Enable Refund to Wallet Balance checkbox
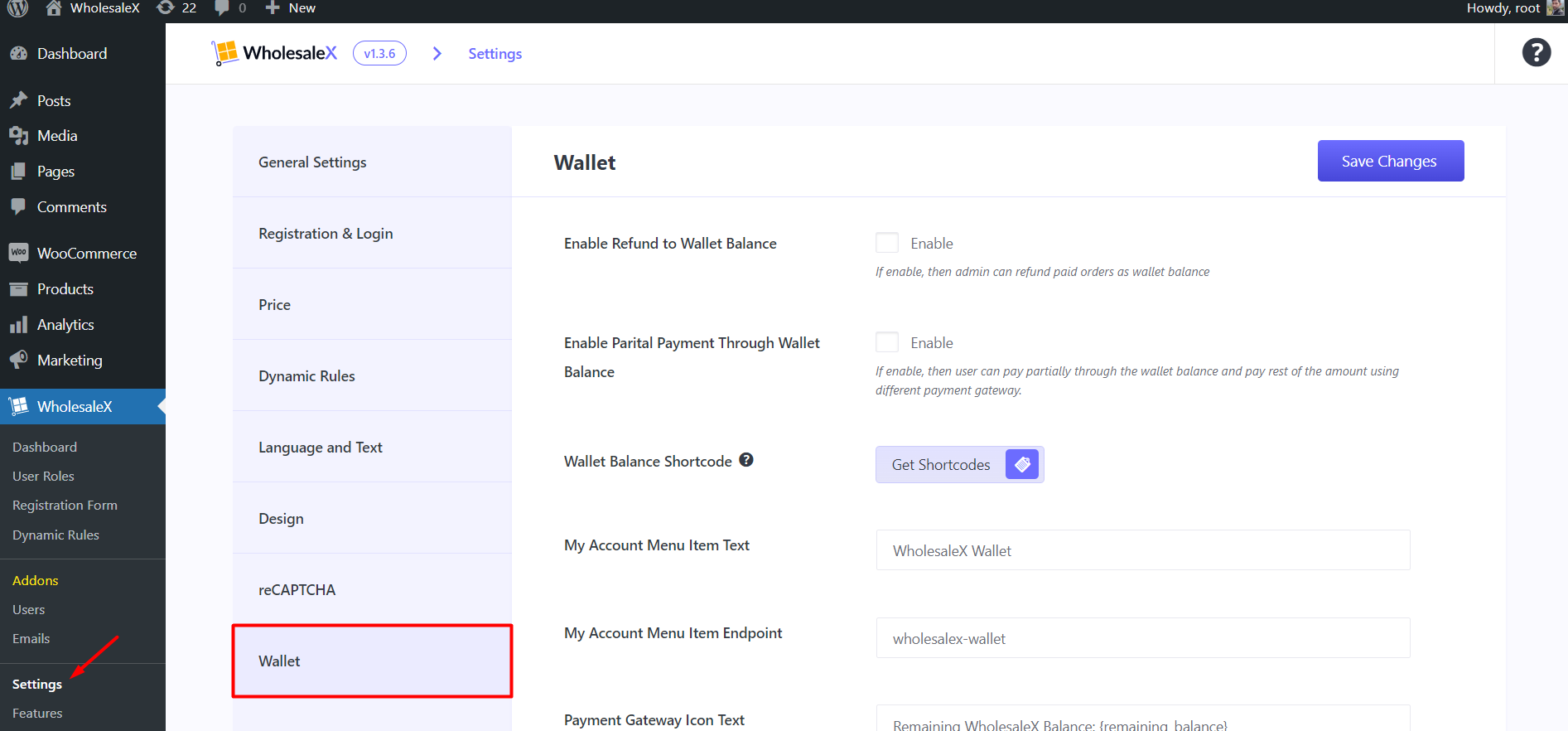Viewport: 1568px width, 731px height. 887,243
